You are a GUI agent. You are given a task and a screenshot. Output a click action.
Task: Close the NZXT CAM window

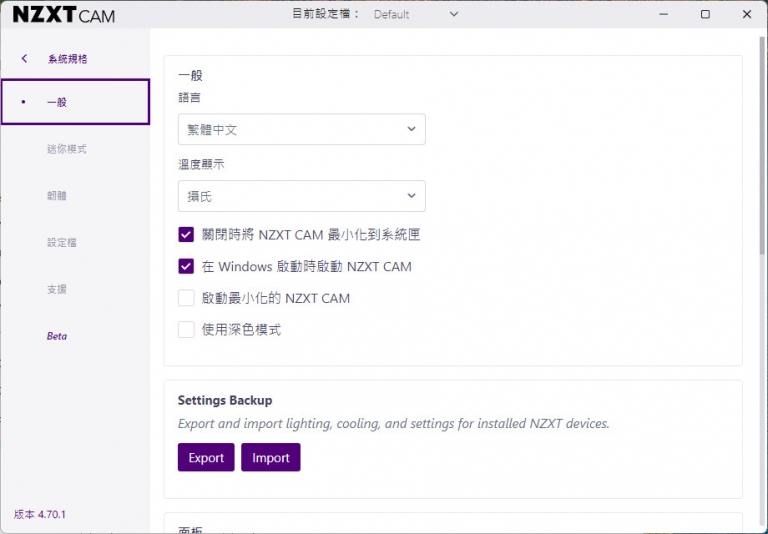click(x=747, y=14)
